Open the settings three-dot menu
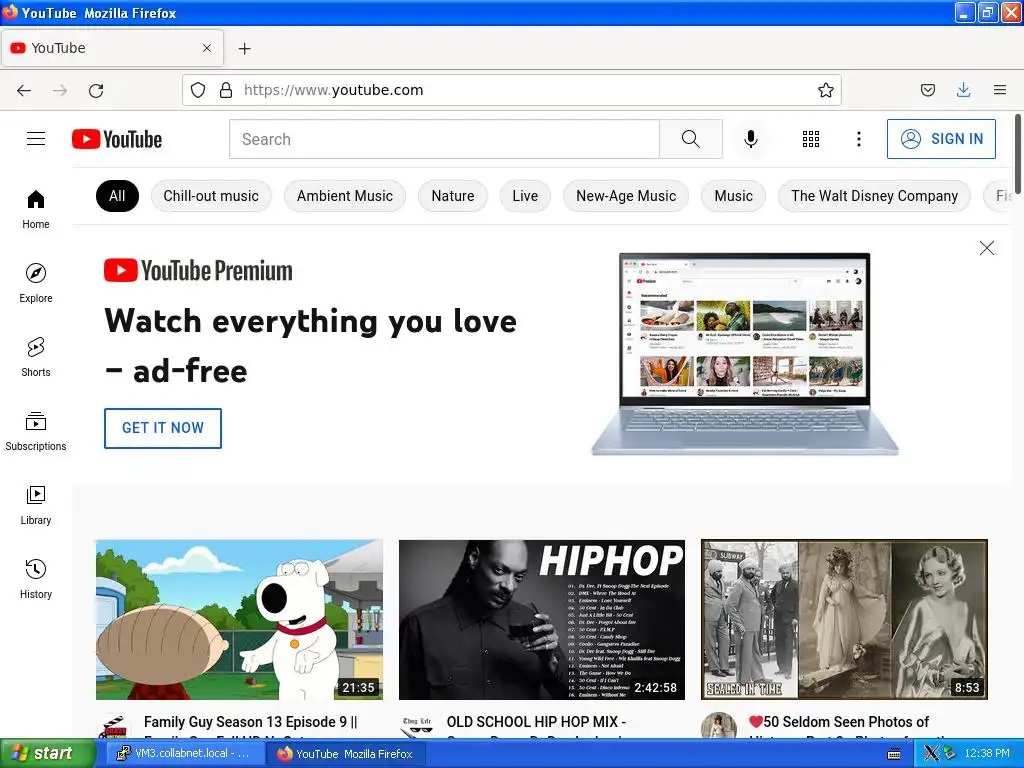This screenshot has height=768, width=1024. (x=858, y=138)
